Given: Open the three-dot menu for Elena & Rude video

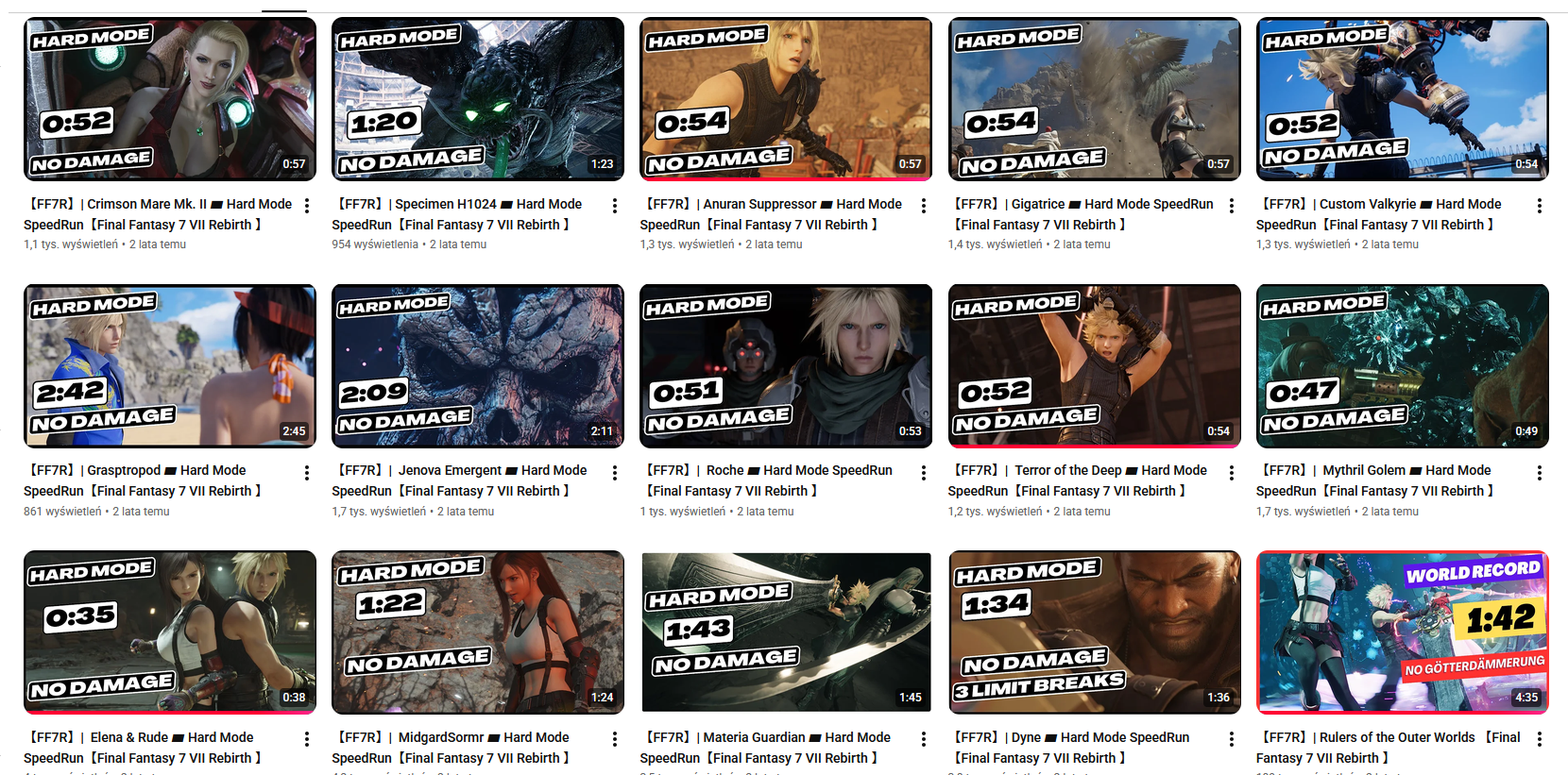Looking at the screenshot, I should tap(307, 739).
